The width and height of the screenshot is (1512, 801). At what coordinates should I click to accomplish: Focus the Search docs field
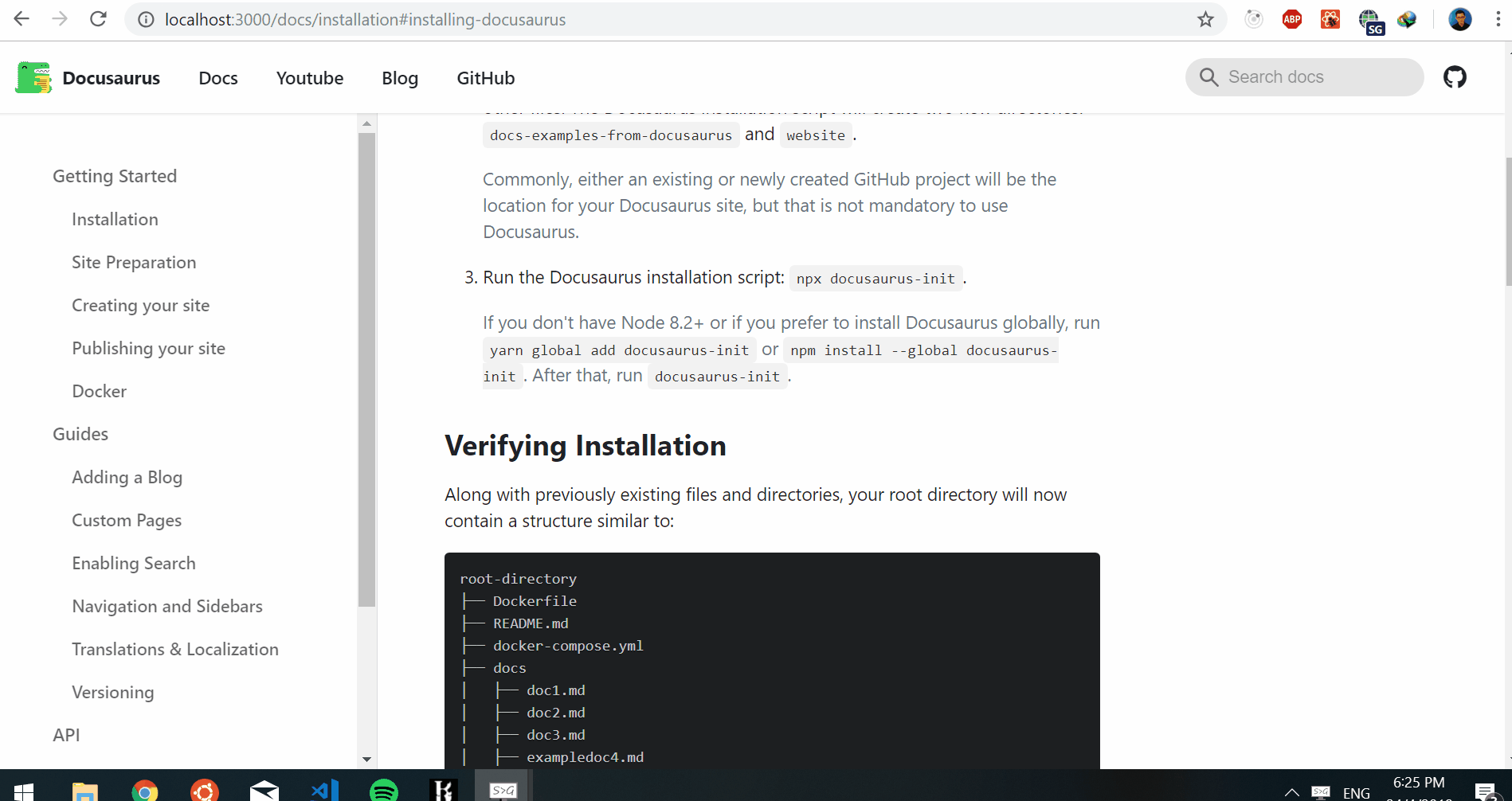(1305, 77)
